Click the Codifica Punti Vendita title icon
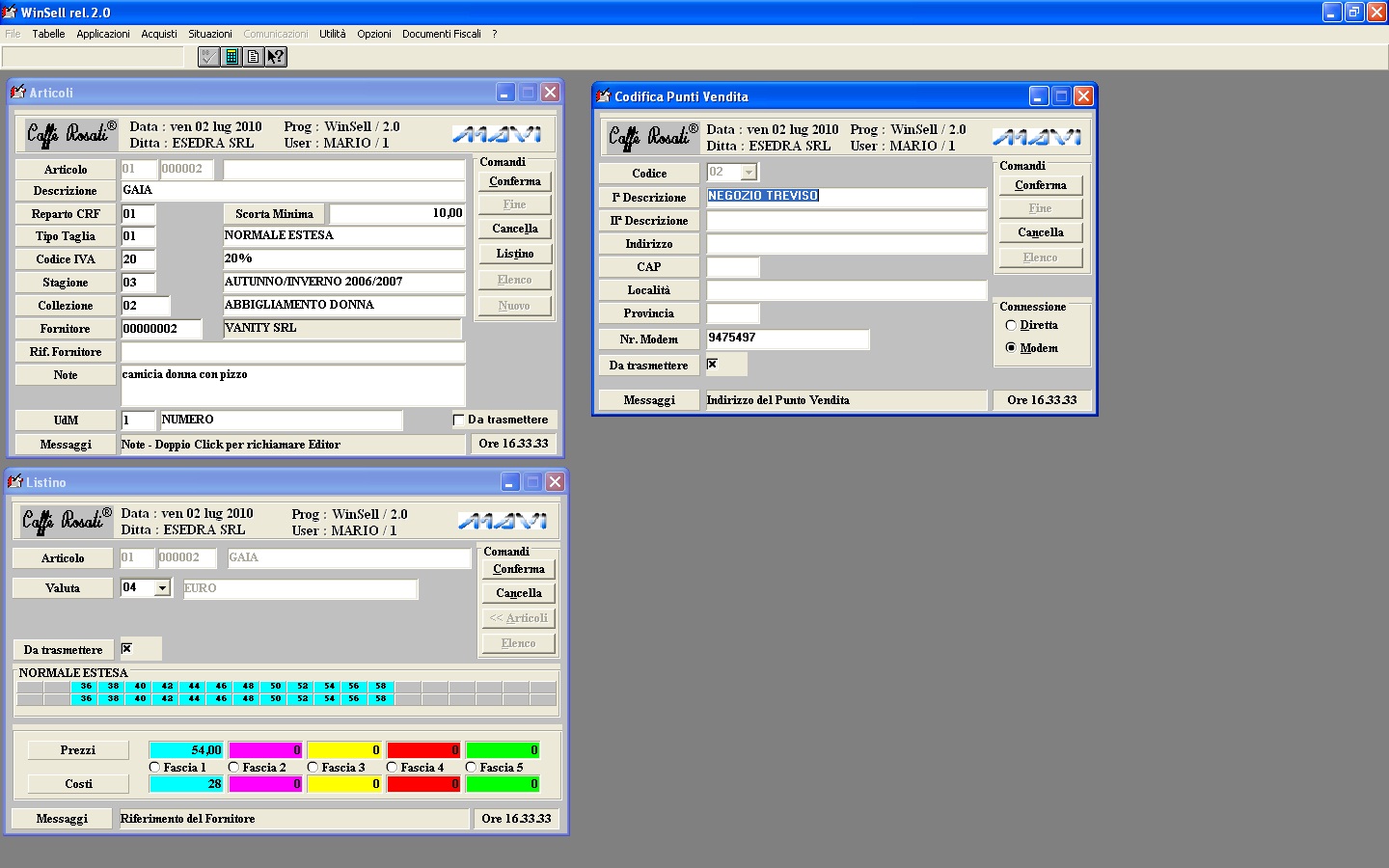The height and width of the screenshot is (868, 1389). pyautogui.click(x=604, y=96)
